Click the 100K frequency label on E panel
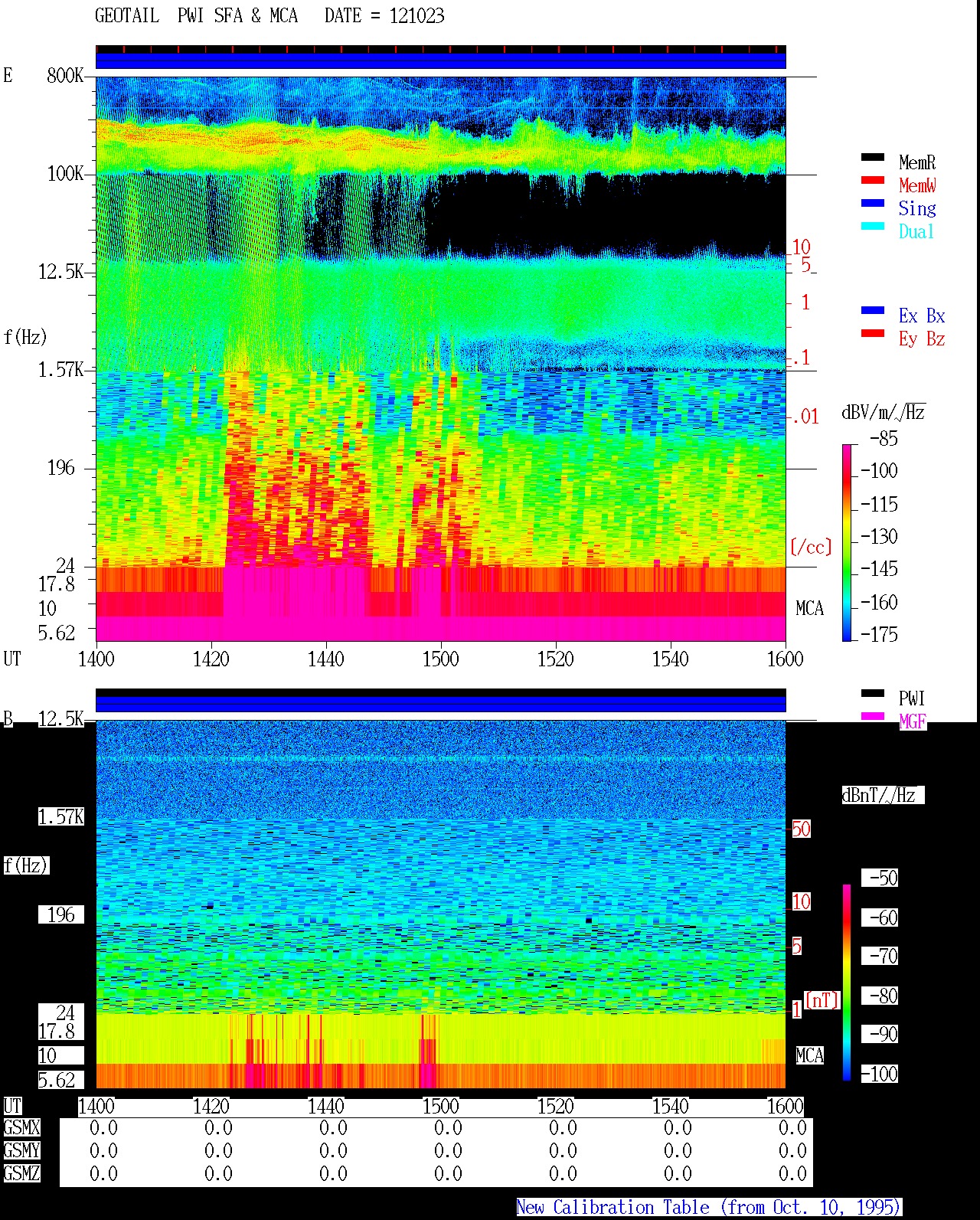This screenshot has width=980, height=1220. pos(65,173)
